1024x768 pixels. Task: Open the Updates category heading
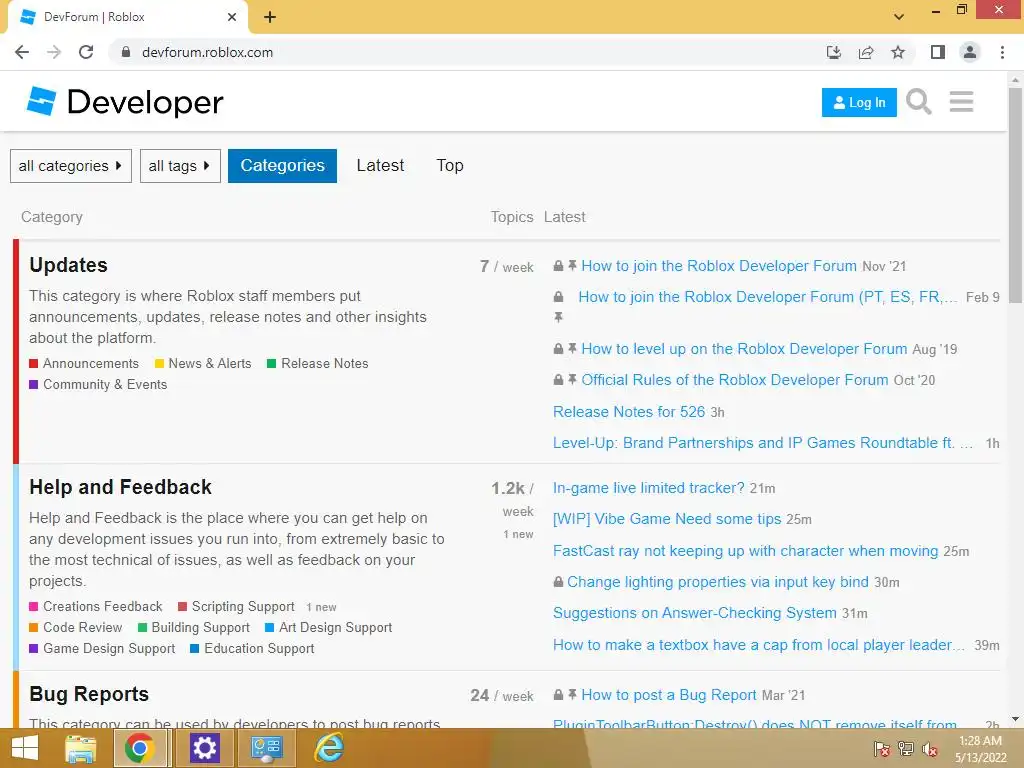pos(69,265)
